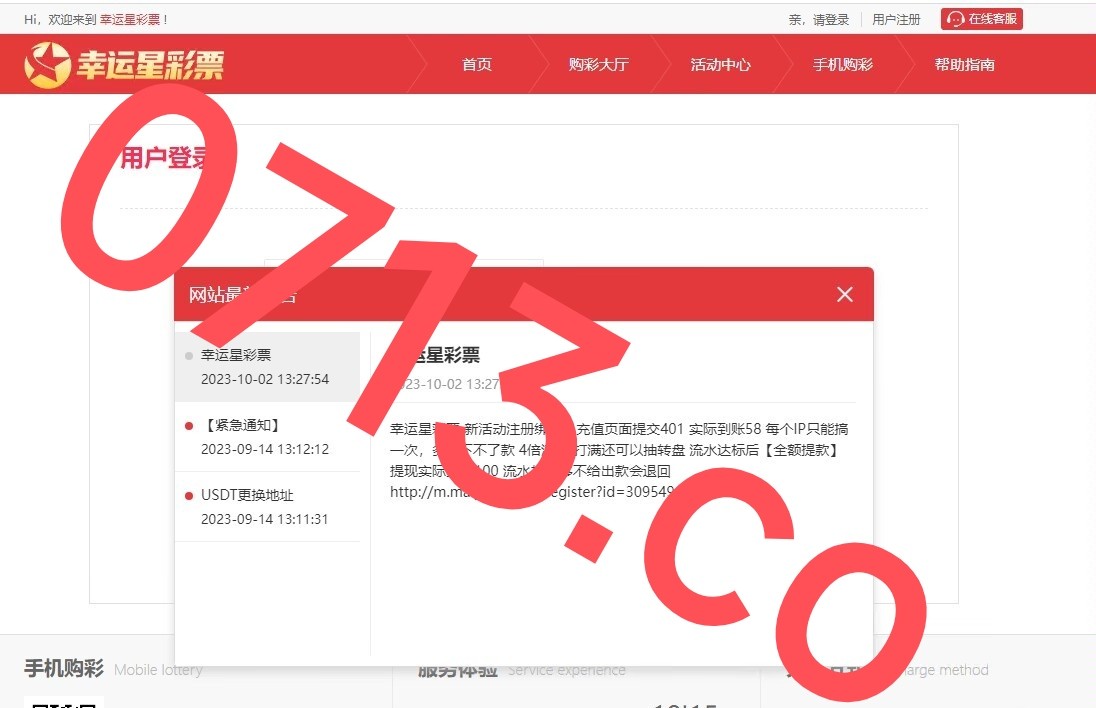The height and width of the screenshot is (708, 1096).
Task: Click the 用户注册 link
Action: coord(896,20)
